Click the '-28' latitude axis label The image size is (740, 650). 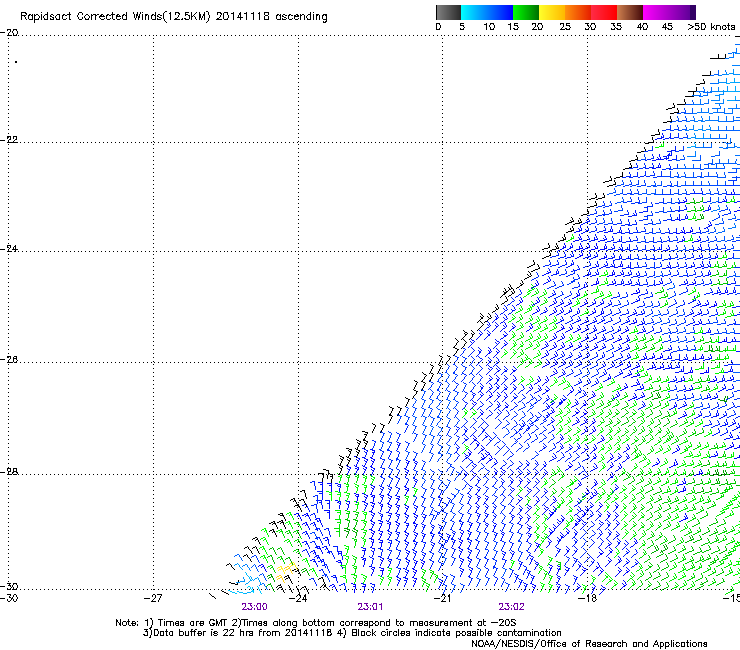(x=9, y=472)
